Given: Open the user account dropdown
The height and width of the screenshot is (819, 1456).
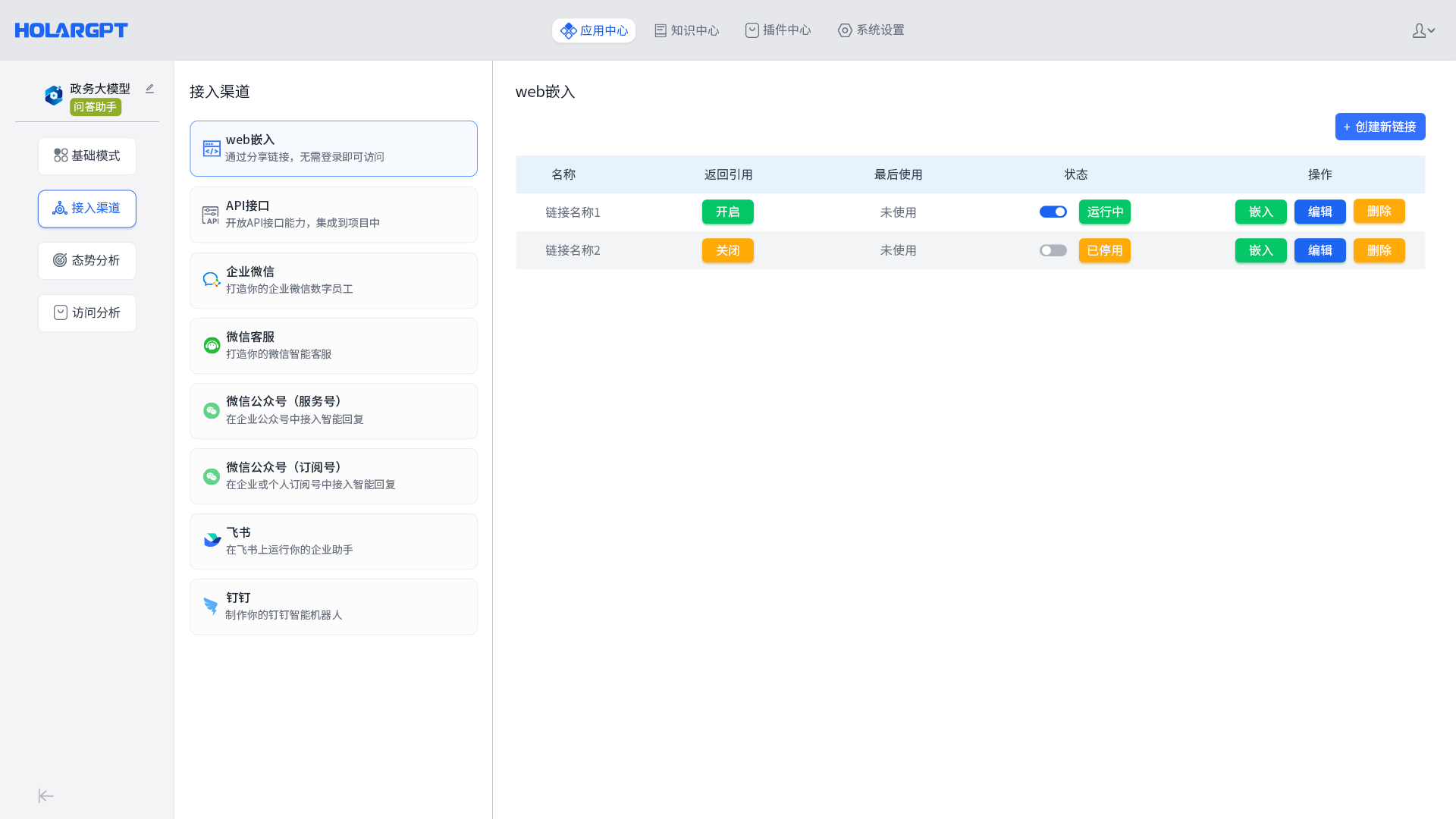Looking at the screenshot, I should click(1423, 30).
